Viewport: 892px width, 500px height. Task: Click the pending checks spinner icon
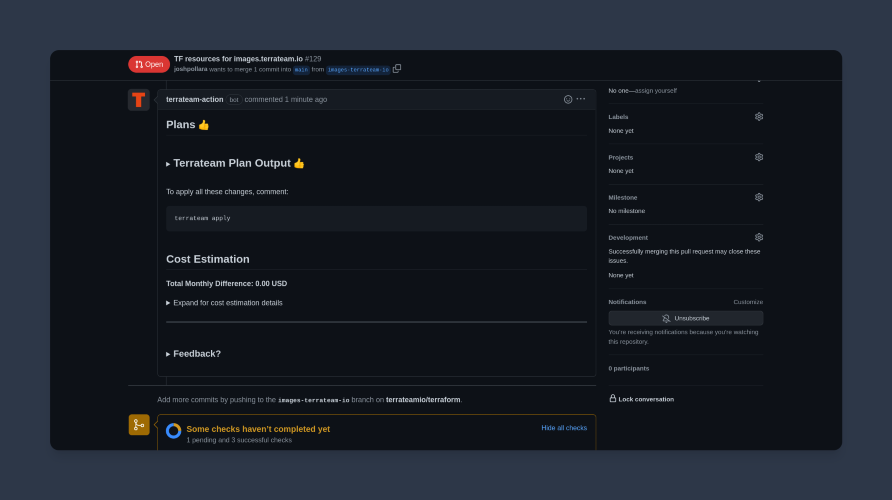tap(174, 431)
